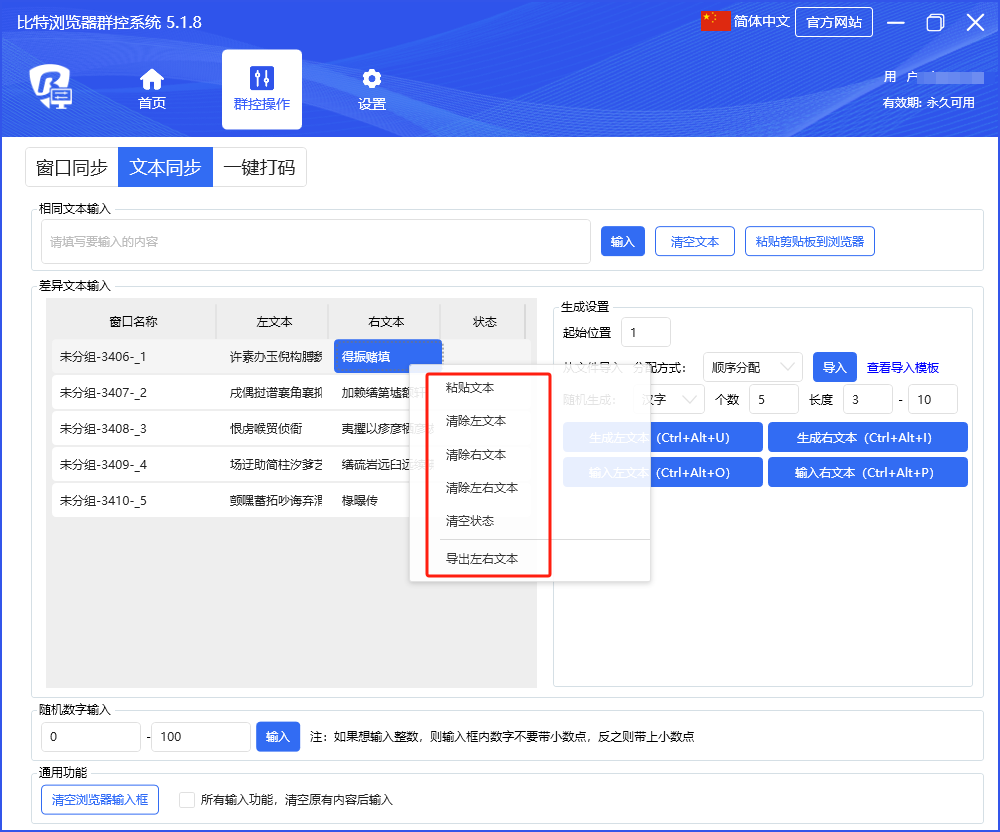Click the 清空文本 button
Image resolution: width=1000 pixels, height=832 pixels.
pos(695,241)
